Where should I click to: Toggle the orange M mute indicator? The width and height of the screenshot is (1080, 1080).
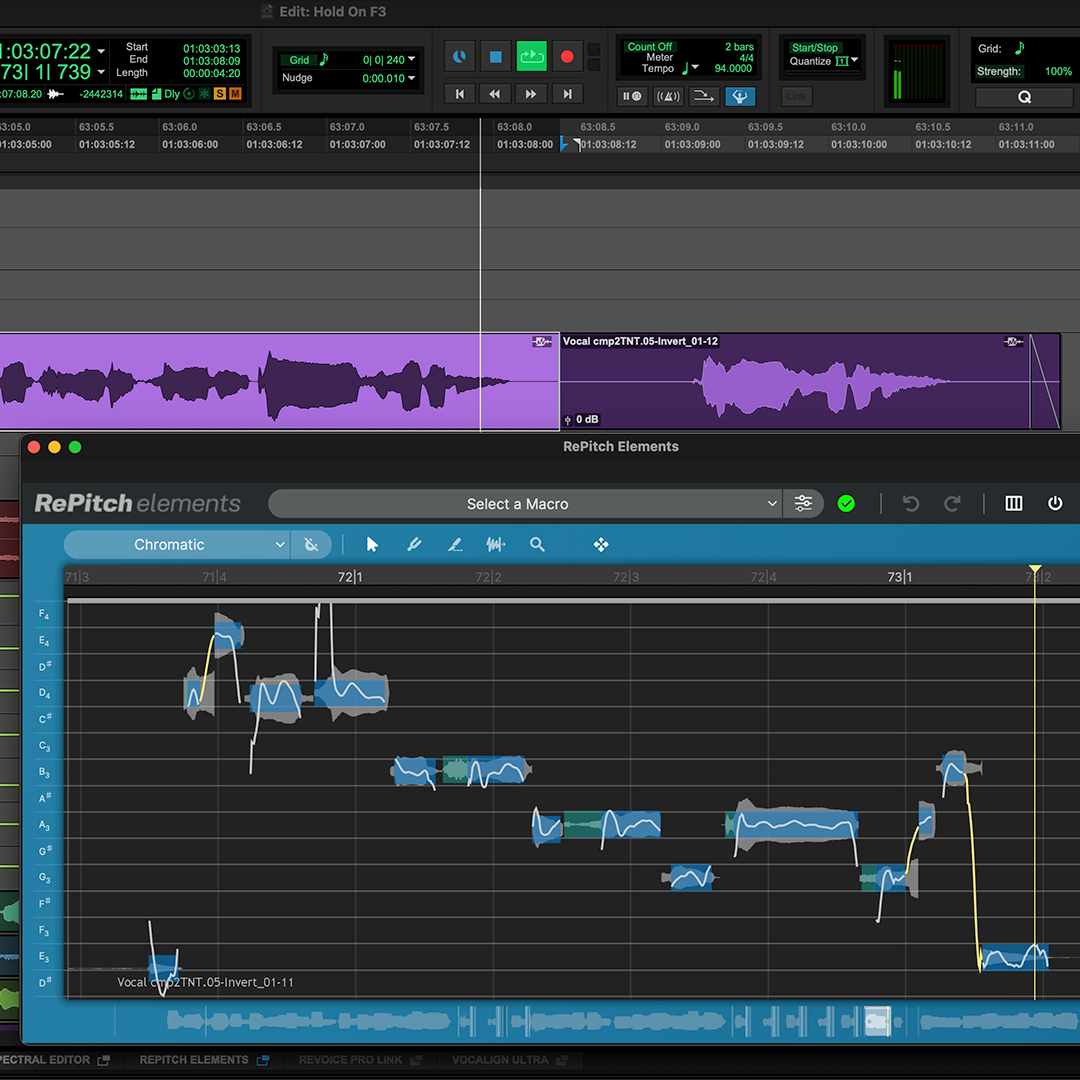tap(235, 94)
